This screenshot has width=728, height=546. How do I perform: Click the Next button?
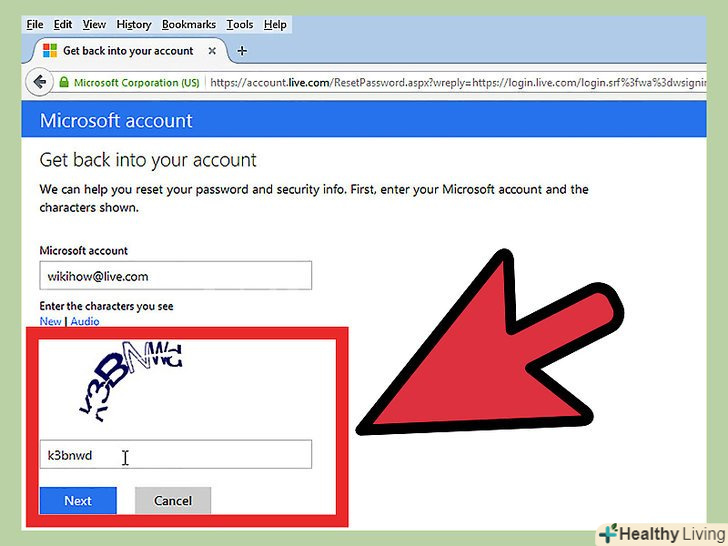click(78, 500)
